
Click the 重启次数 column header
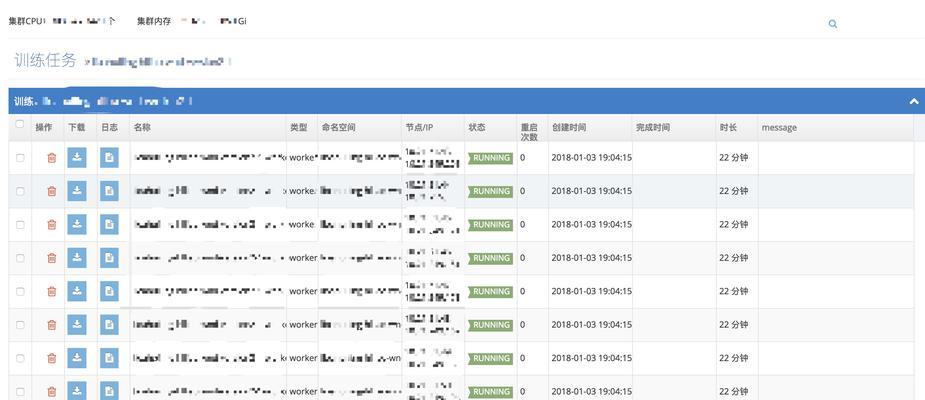(529, 132)
